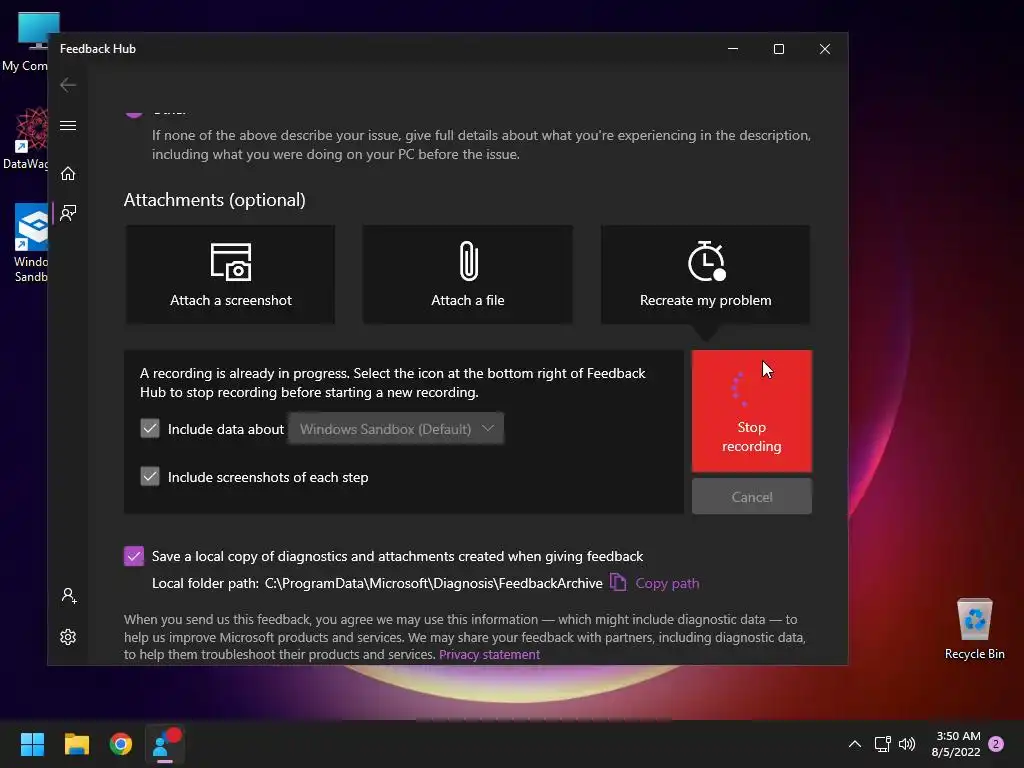The height and width of the screenshot is (768, 1024).
Task: Select the Windows Sandbox desktop shortcut
Action: tap(30, 243)
